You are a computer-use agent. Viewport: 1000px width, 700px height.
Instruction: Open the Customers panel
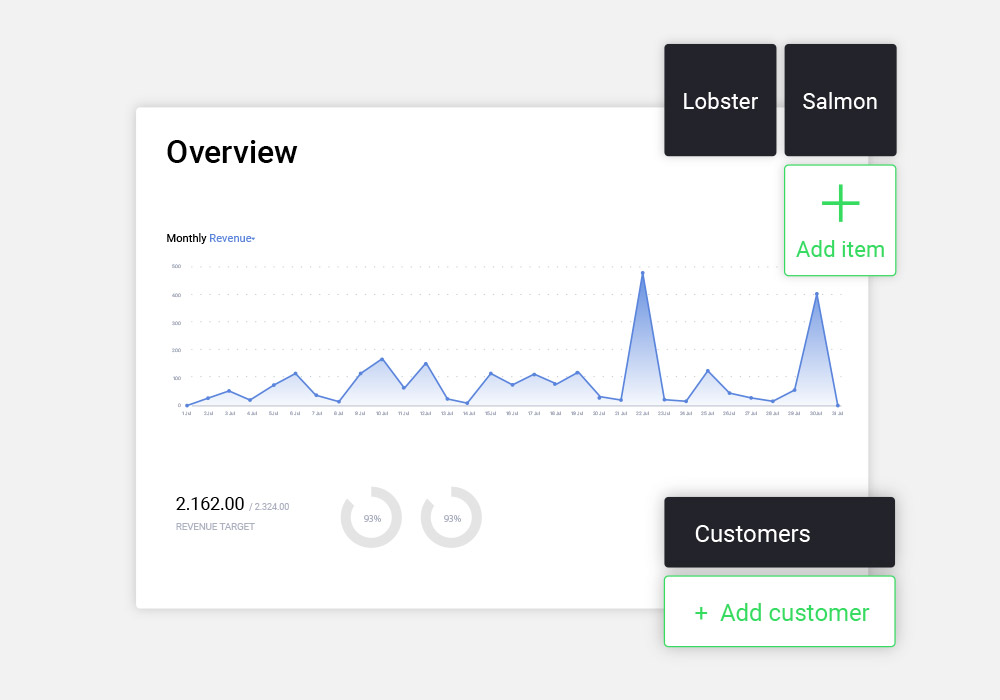tap(779, 532)
